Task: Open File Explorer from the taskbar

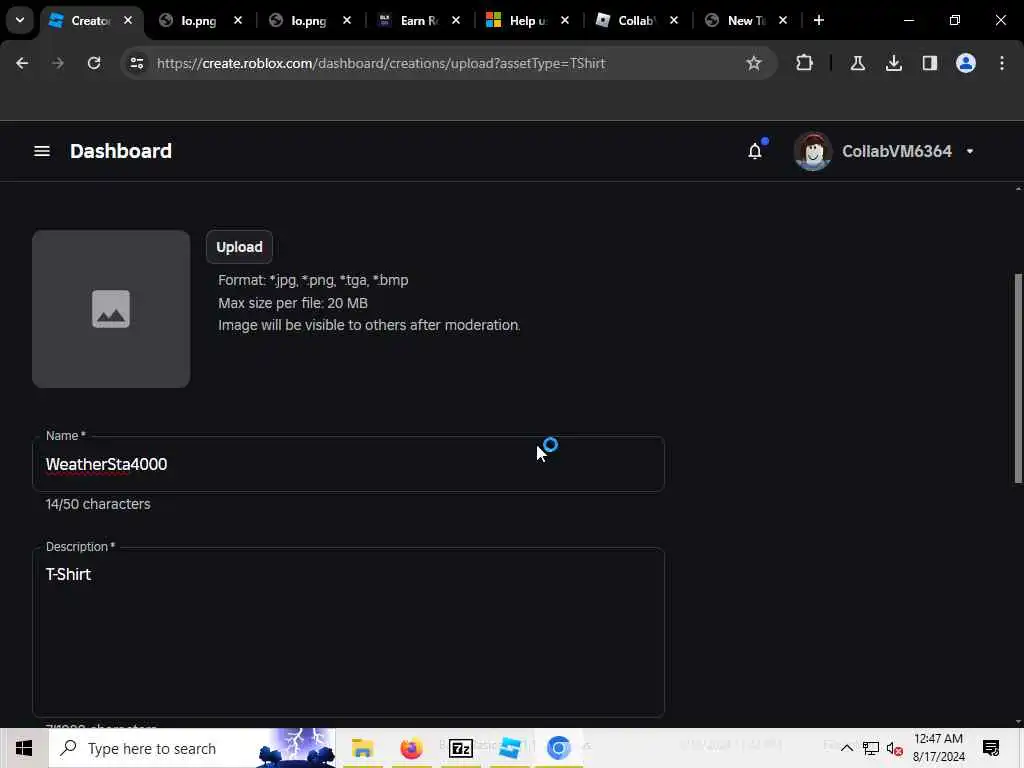Action: [362, 748]
